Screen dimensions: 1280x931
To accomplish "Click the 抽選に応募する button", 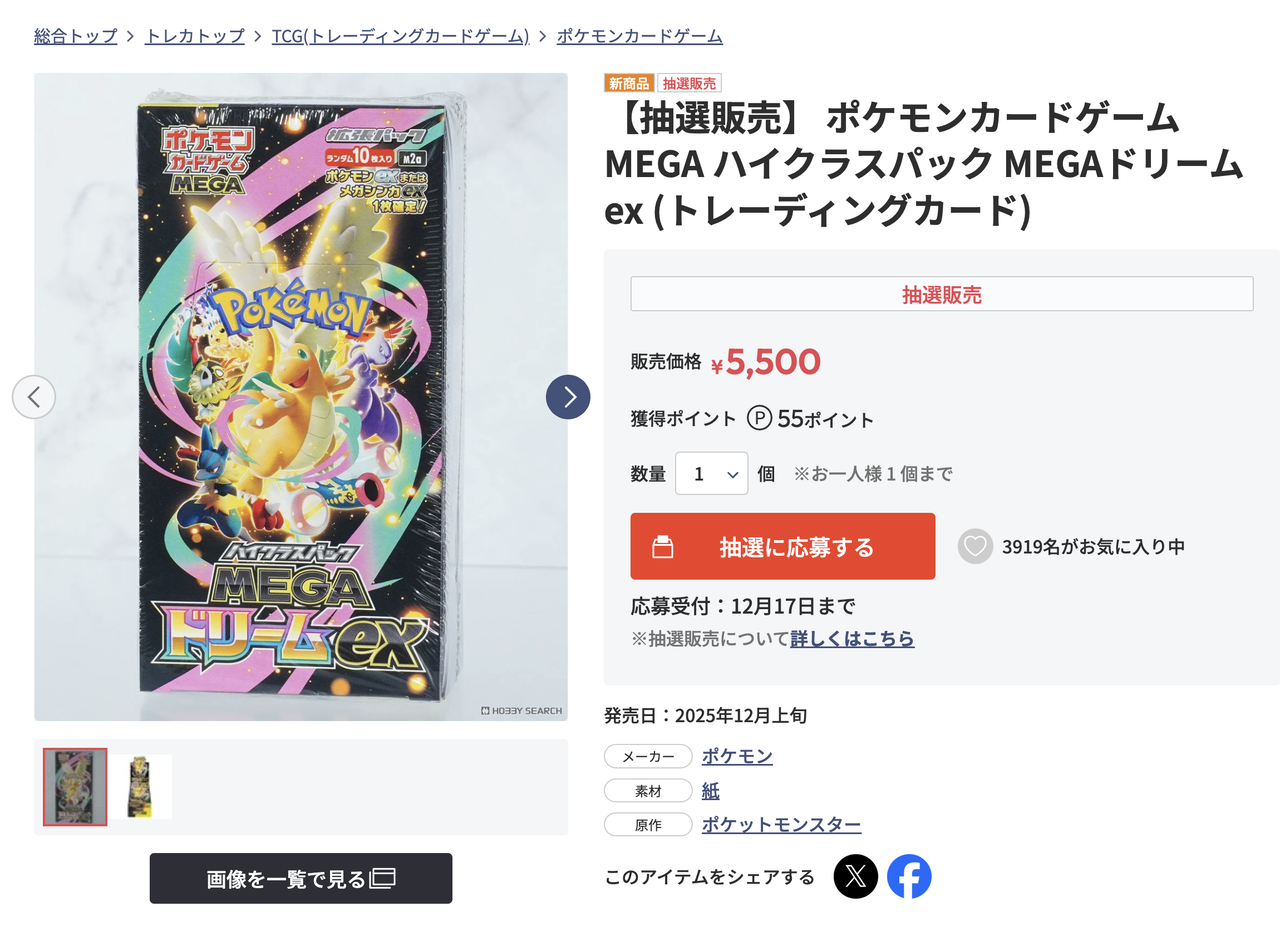I will [782, 546].
